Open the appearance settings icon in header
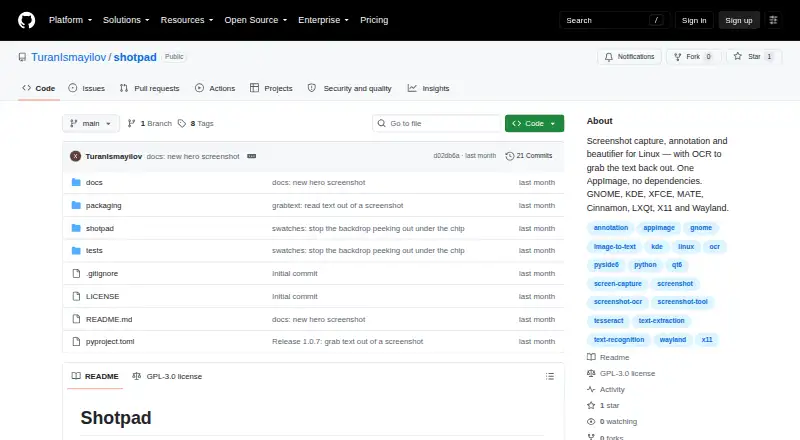Screen dimensions: 800x440 [x=773, y=20]
